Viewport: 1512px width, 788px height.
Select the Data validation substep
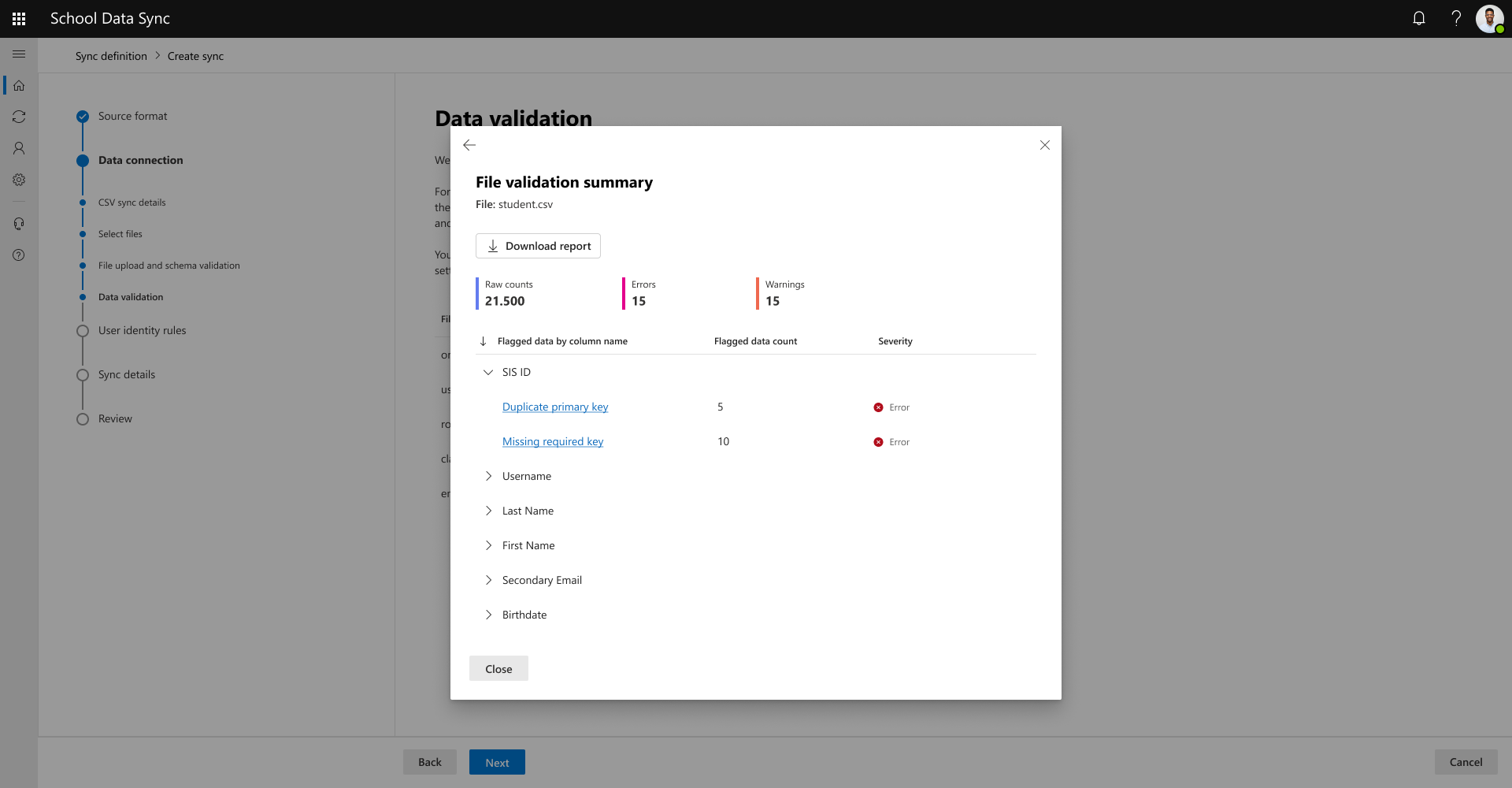[x=131, y=297]
